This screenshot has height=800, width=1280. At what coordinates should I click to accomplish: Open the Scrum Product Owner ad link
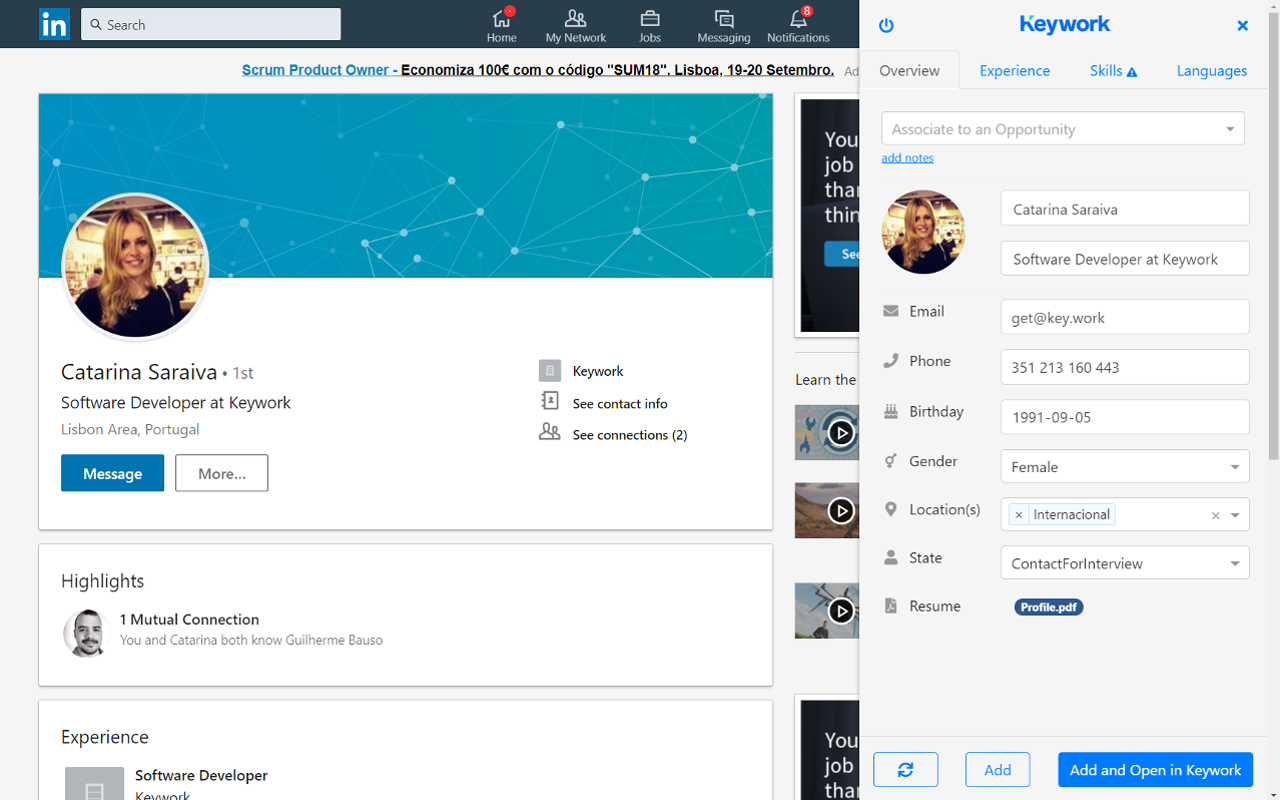point(538,70)
